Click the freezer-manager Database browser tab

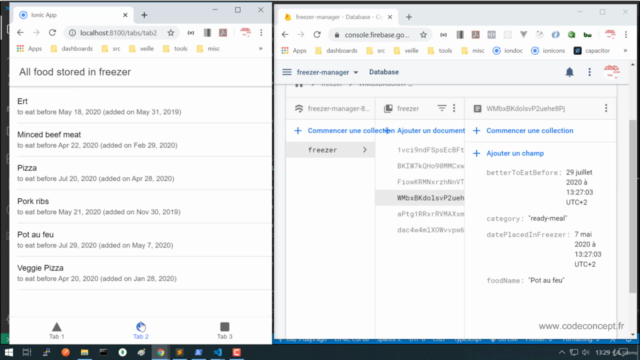(x=339, y=17)
